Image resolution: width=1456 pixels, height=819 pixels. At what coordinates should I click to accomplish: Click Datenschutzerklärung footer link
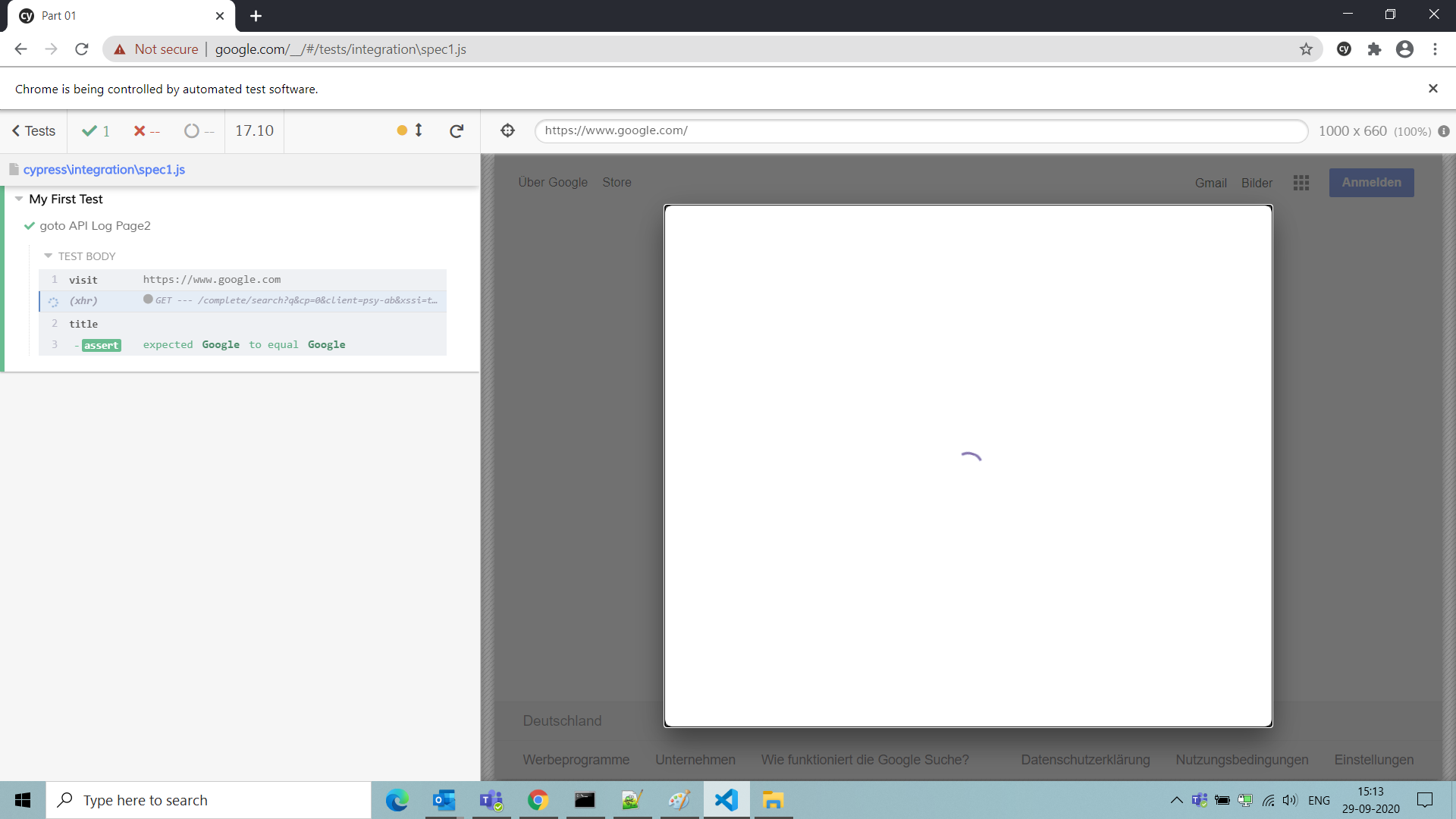point(1085,760)
